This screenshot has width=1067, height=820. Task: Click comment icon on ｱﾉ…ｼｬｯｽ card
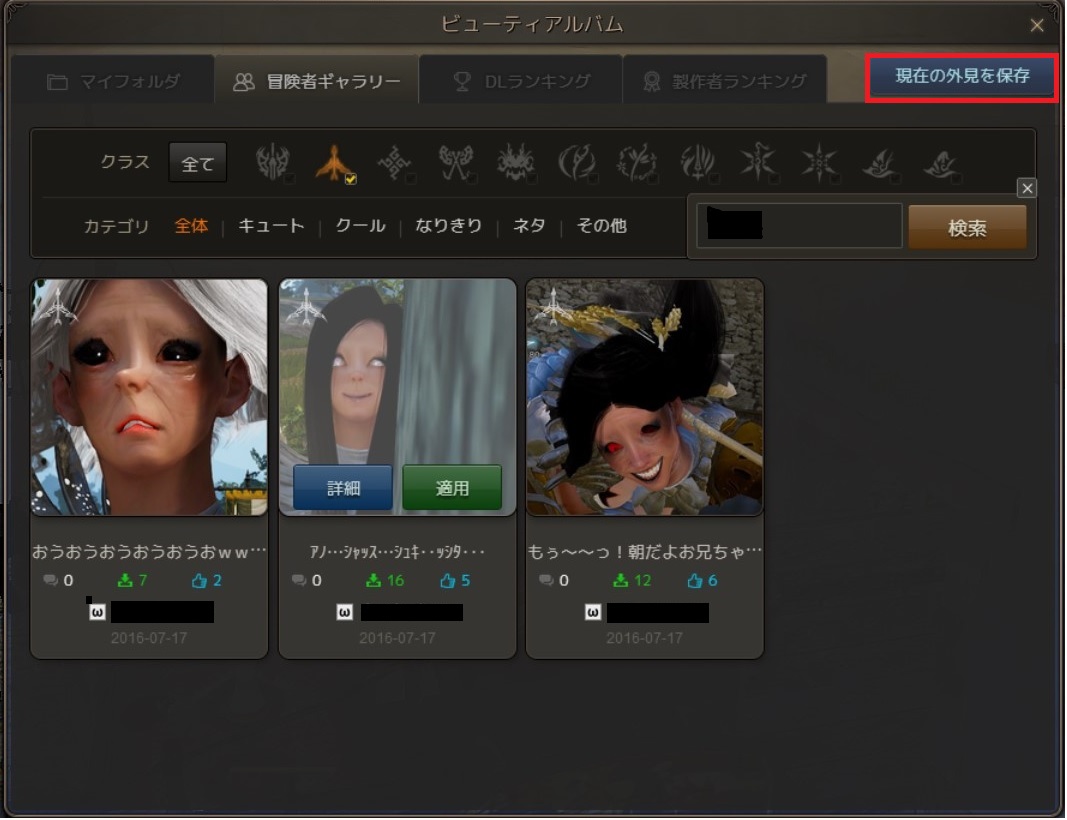(x=299, y=580)
